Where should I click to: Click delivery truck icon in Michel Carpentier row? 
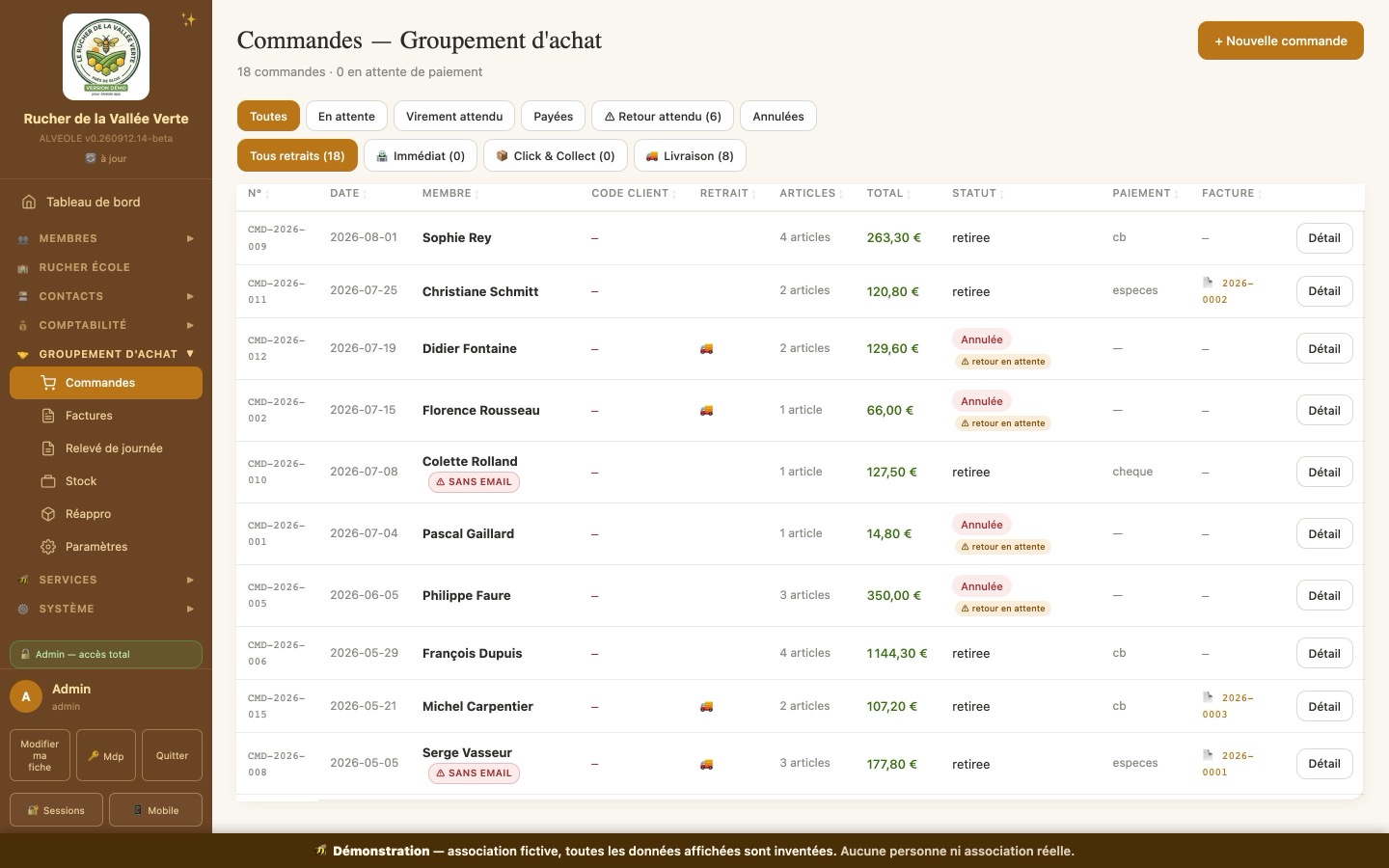tap(706, 707)
